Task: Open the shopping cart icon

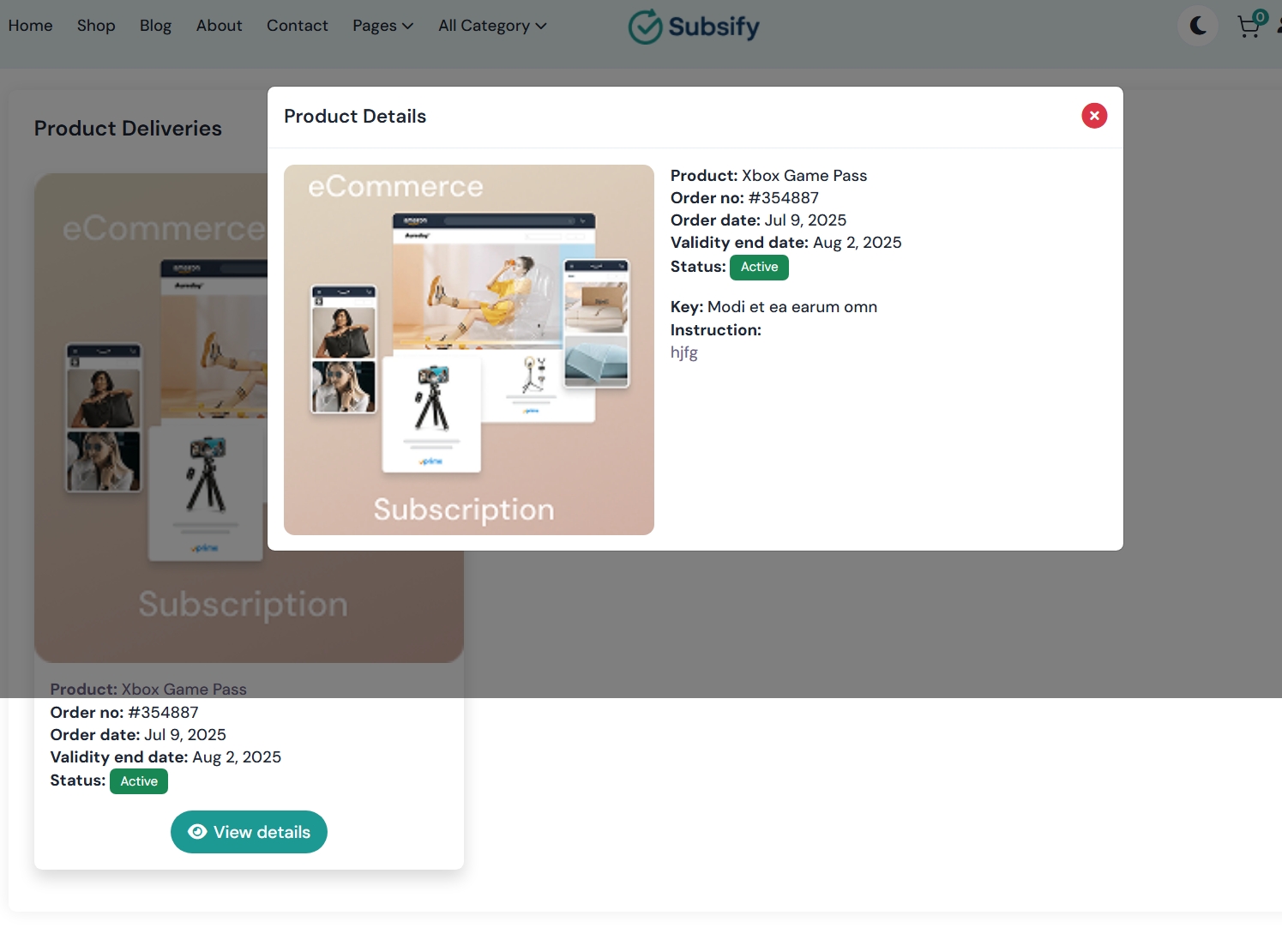Action: [x=1251, y=25]
